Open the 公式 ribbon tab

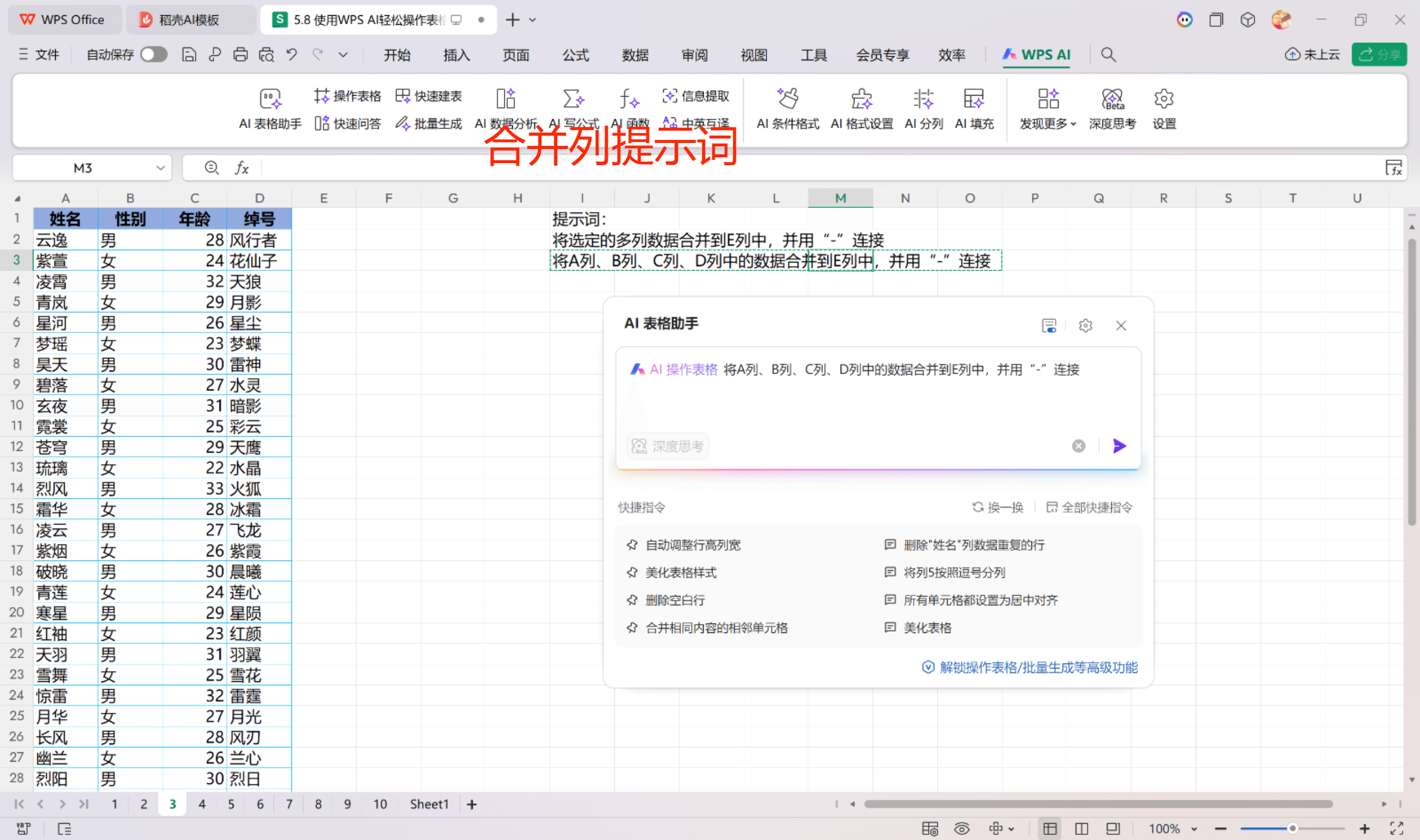[575, 54]
